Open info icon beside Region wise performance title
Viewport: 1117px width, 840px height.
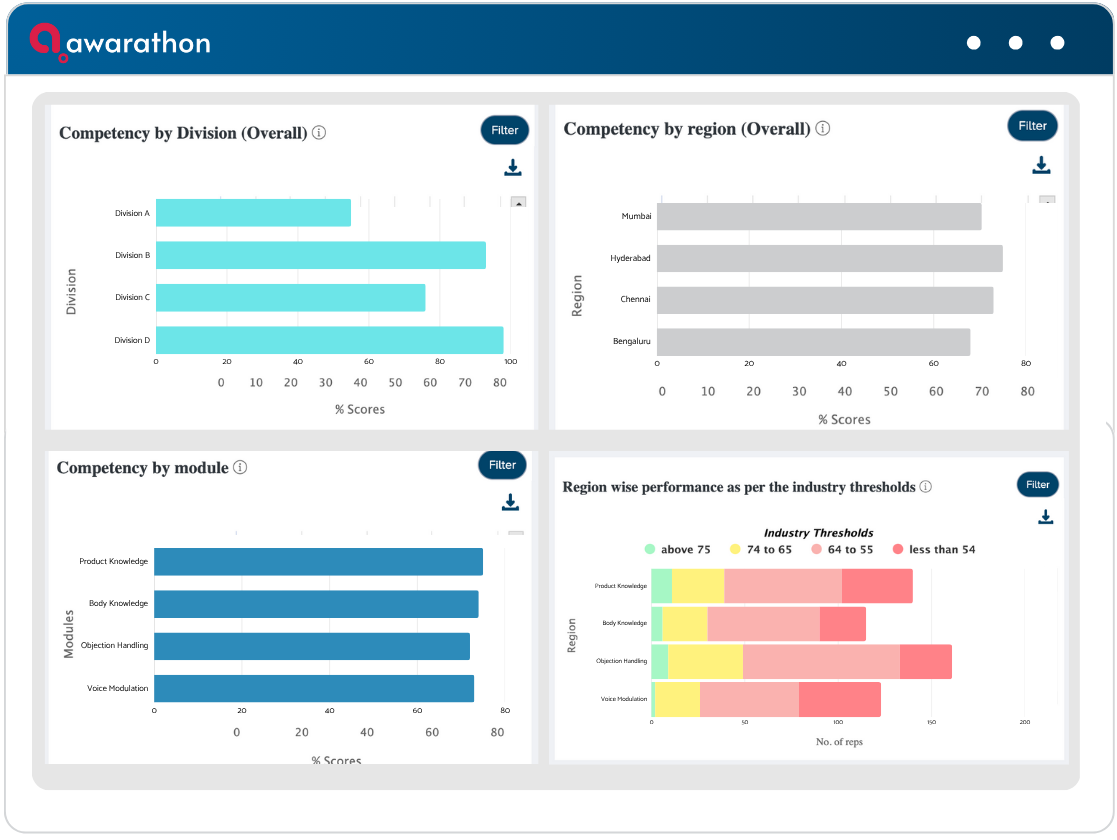click(x=925, y=487)
